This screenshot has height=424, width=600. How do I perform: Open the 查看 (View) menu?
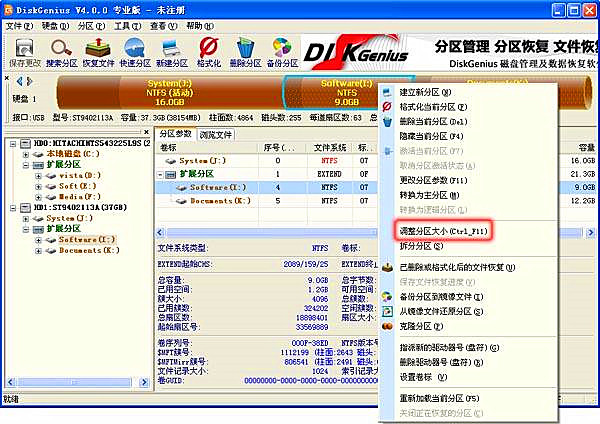[x=163, y=26]
